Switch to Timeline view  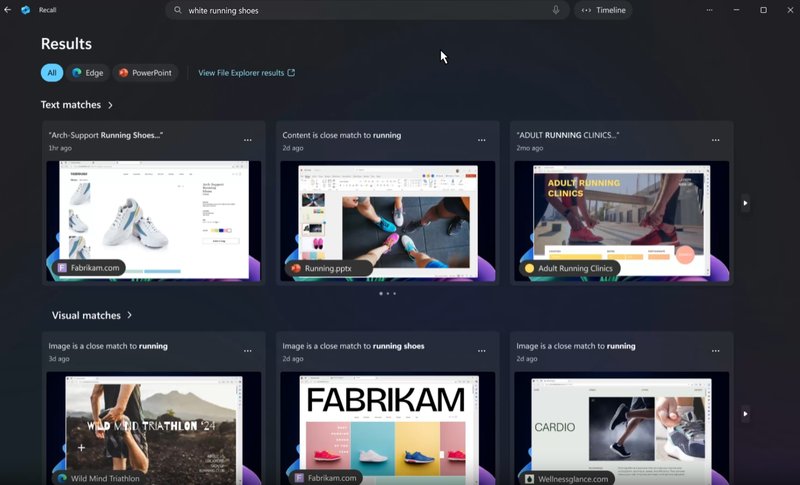pyautogui.click(x=603, y=10)
